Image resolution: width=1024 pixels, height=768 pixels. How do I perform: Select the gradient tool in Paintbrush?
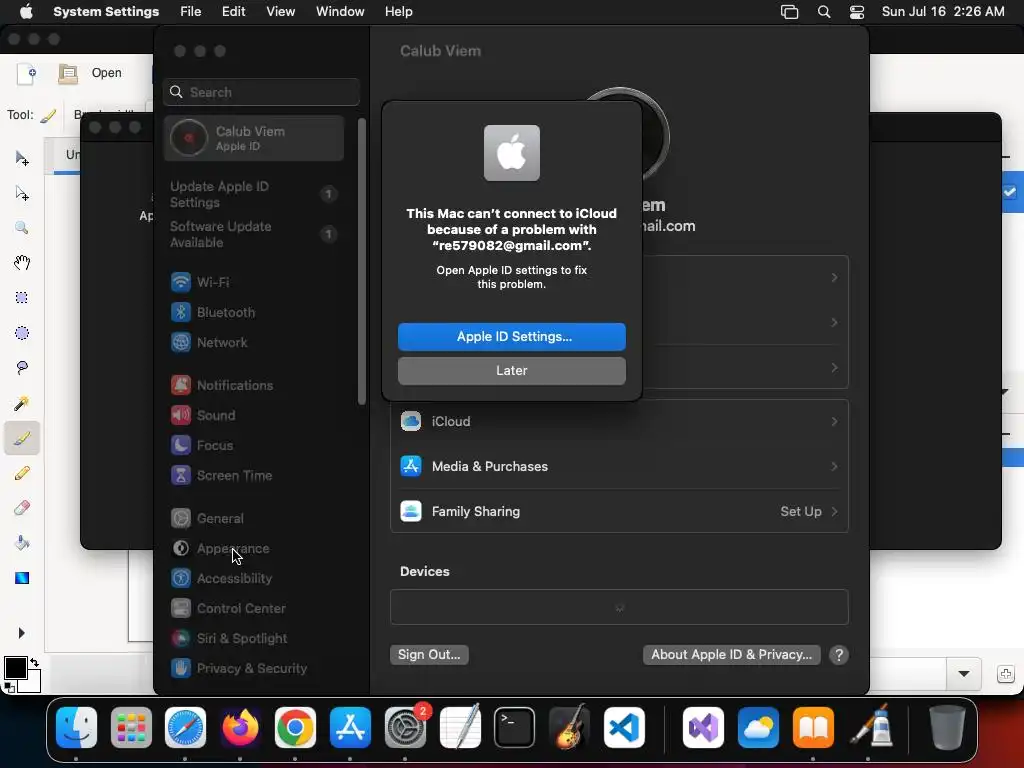coord(22,578)
